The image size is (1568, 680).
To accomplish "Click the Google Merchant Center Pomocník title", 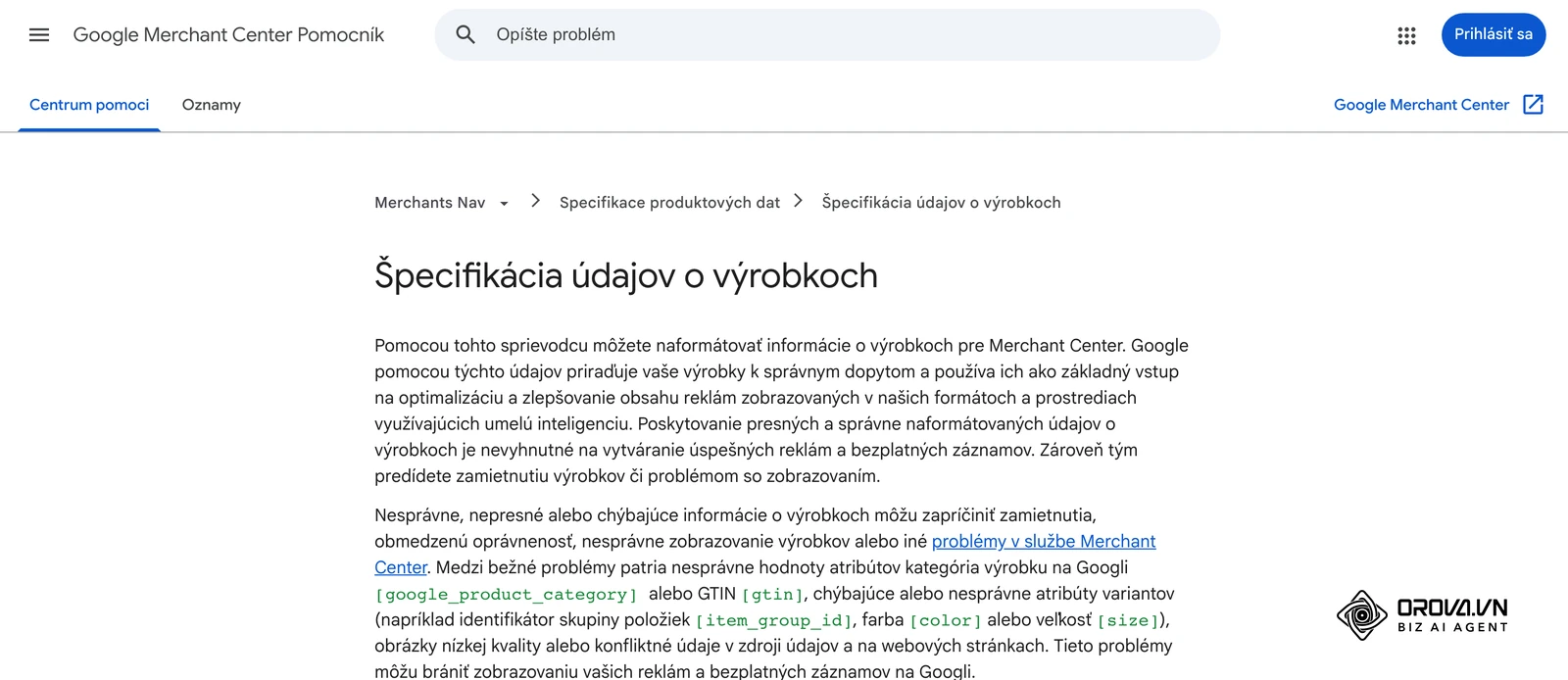I will (228, 35).
